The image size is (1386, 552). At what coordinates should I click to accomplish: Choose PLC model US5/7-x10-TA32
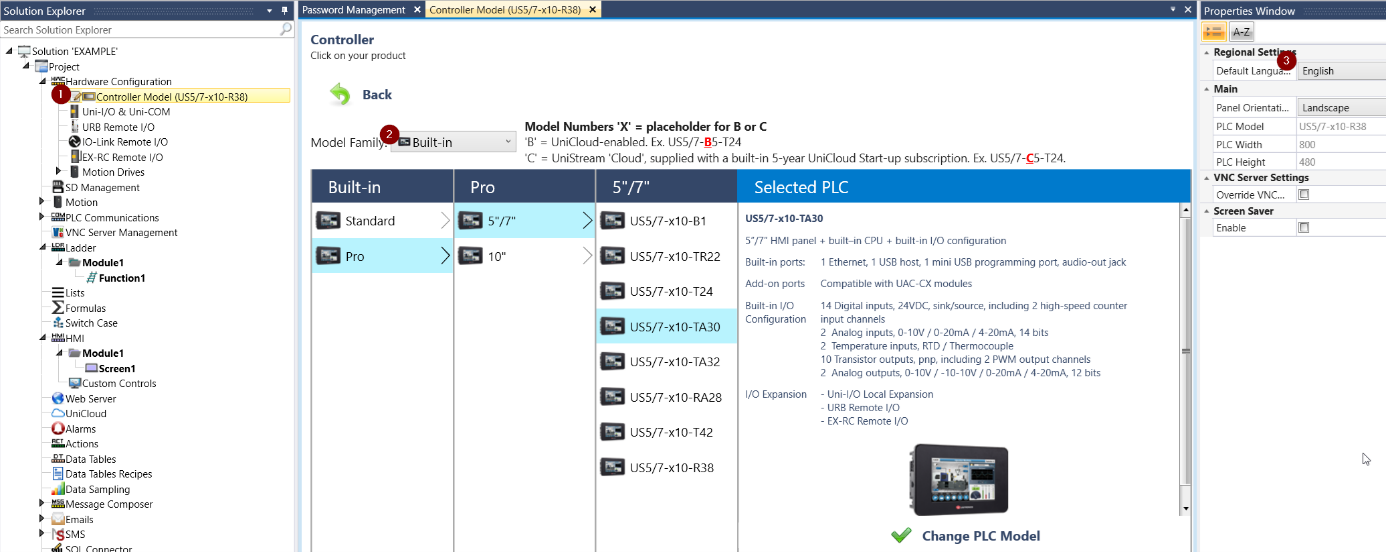(667, 361)
